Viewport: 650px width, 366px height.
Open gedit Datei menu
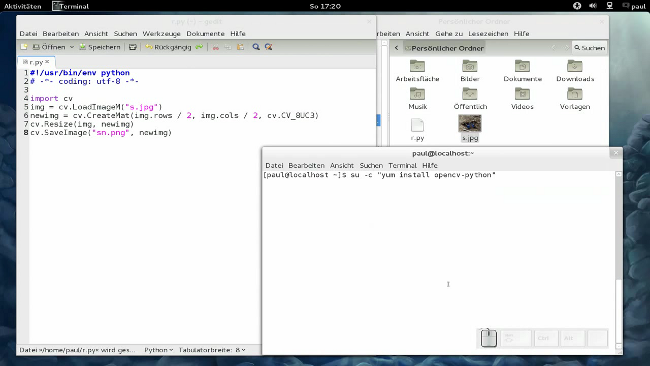pos(28,34)
